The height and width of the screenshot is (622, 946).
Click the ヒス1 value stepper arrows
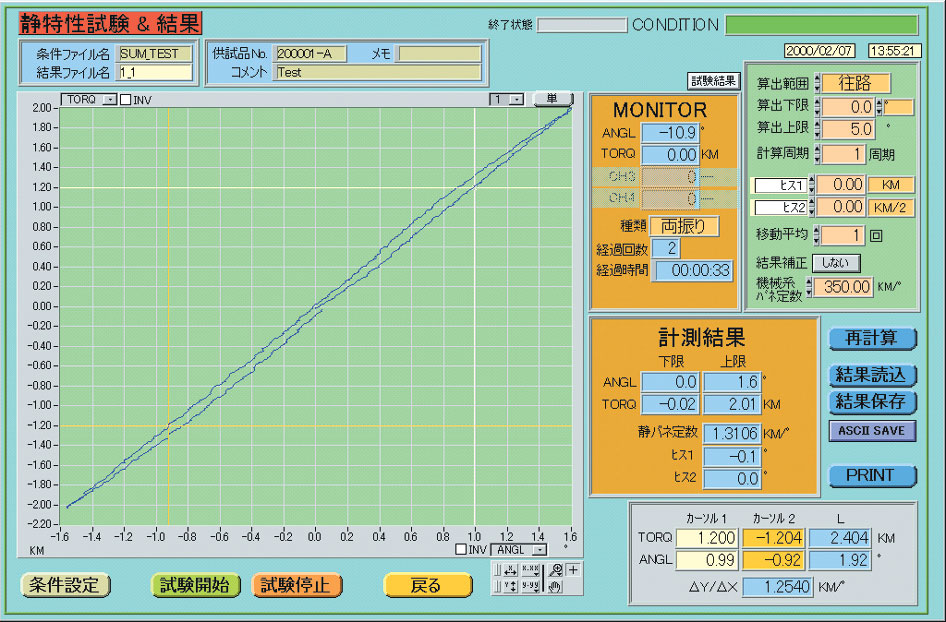(811, 185)
